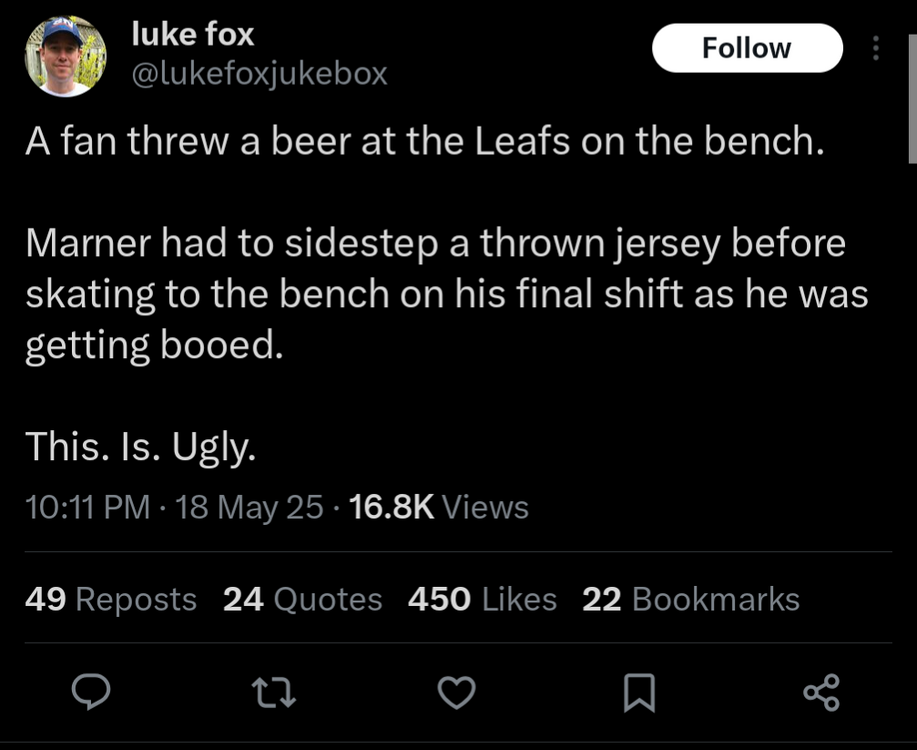Open the 22 Bookmarks count

pyautogui.click(x=690, y=599)
